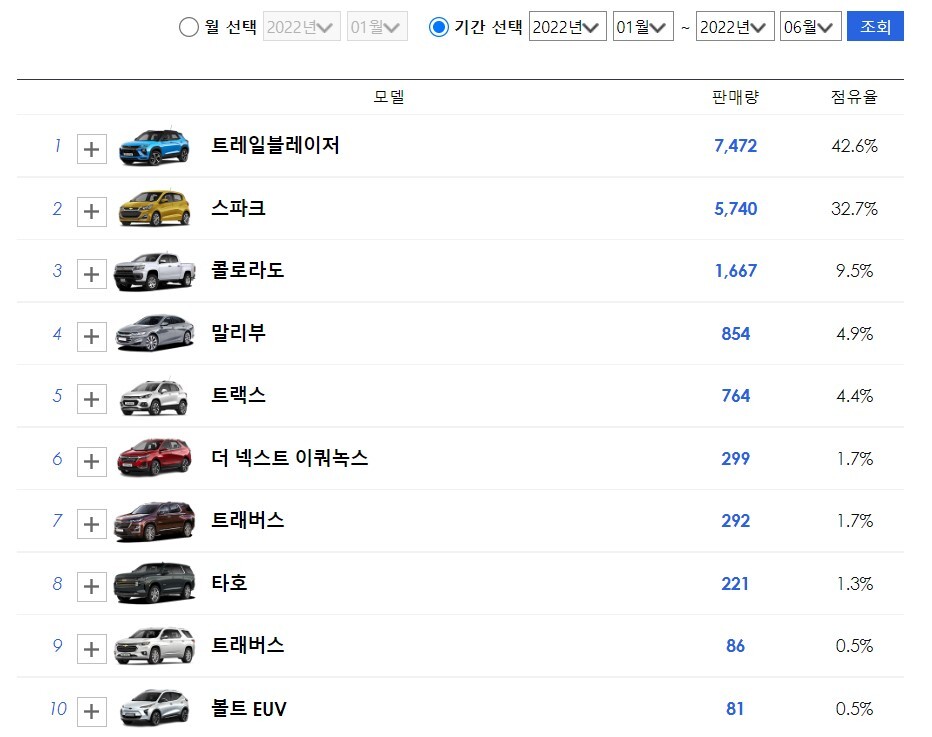Screen dimensions: 932x737
Task: Expand the 더 넥스트 이쿼녹스 row plus
Action: 92,462
